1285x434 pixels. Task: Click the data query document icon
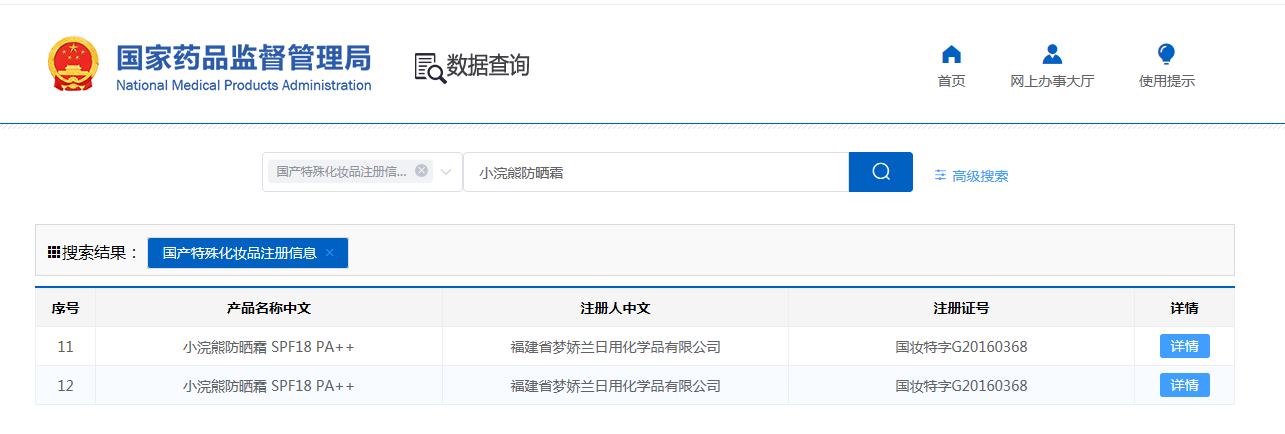430,67
